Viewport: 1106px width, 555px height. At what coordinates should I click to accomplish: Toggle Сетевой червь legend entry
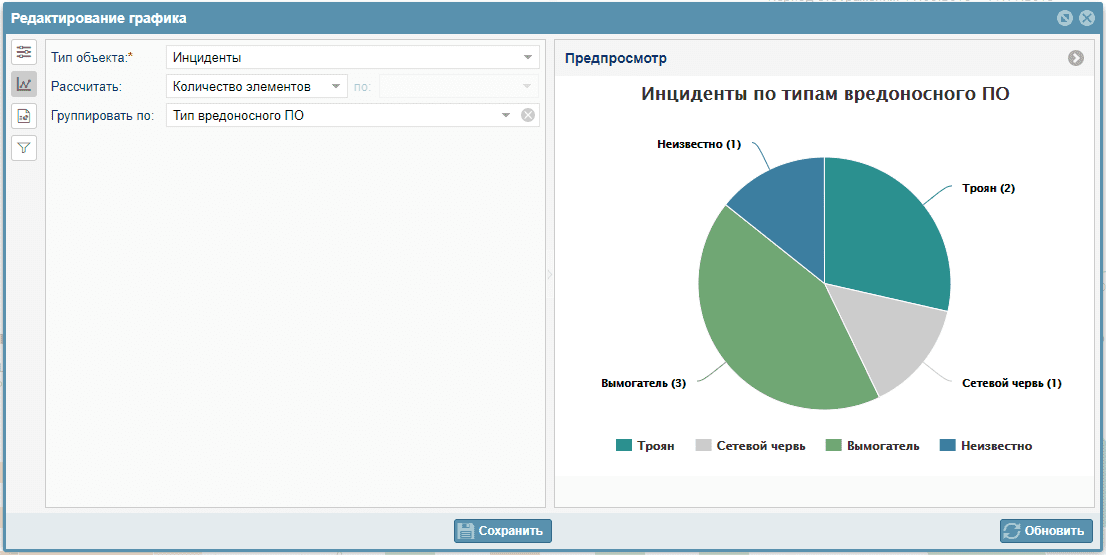[x=750, y=446]
